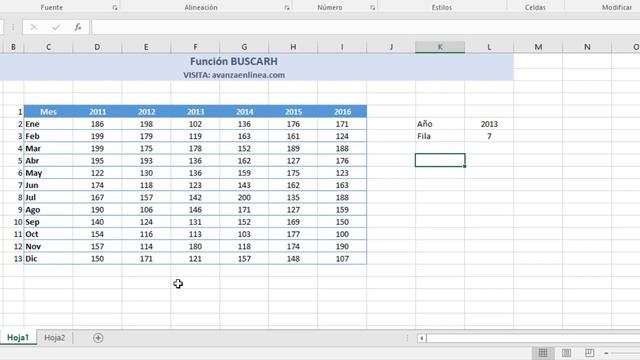Open Número group dialog launcher
The width and height of the screenshot is (640, 360).
click(373, 8)
